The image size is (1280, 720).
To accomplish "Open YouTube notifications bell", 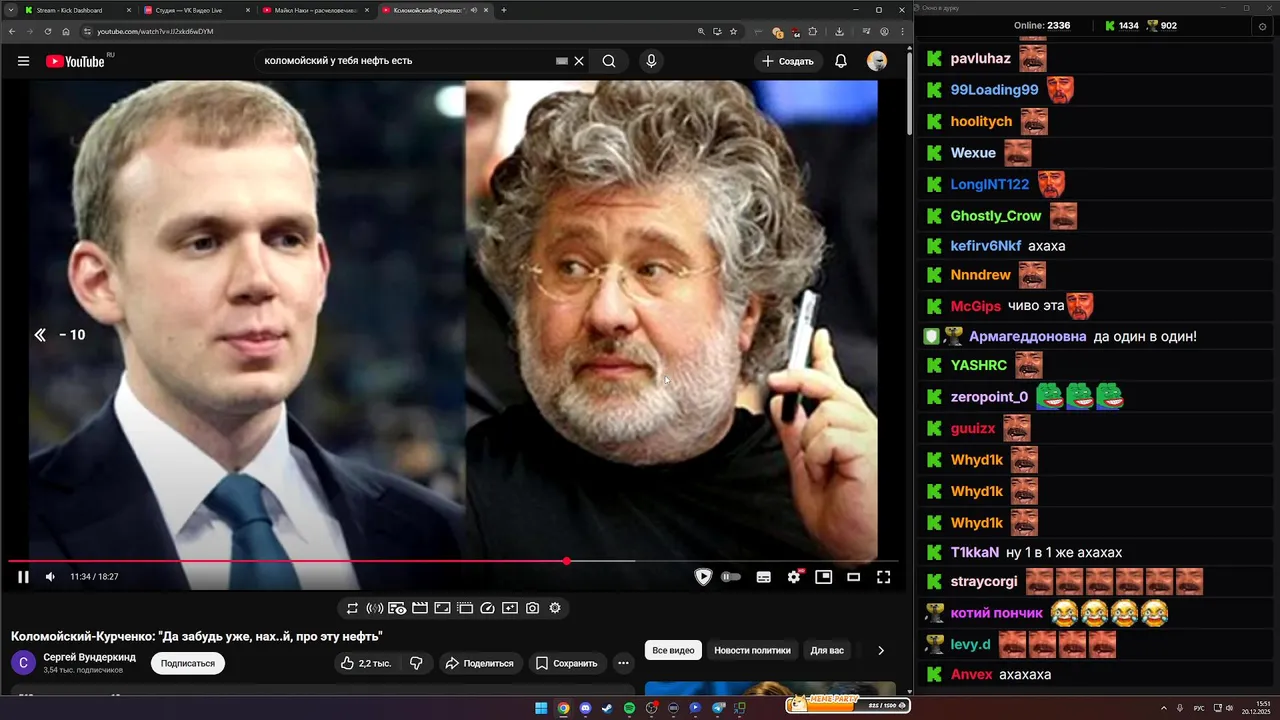I will pos(841,61).
